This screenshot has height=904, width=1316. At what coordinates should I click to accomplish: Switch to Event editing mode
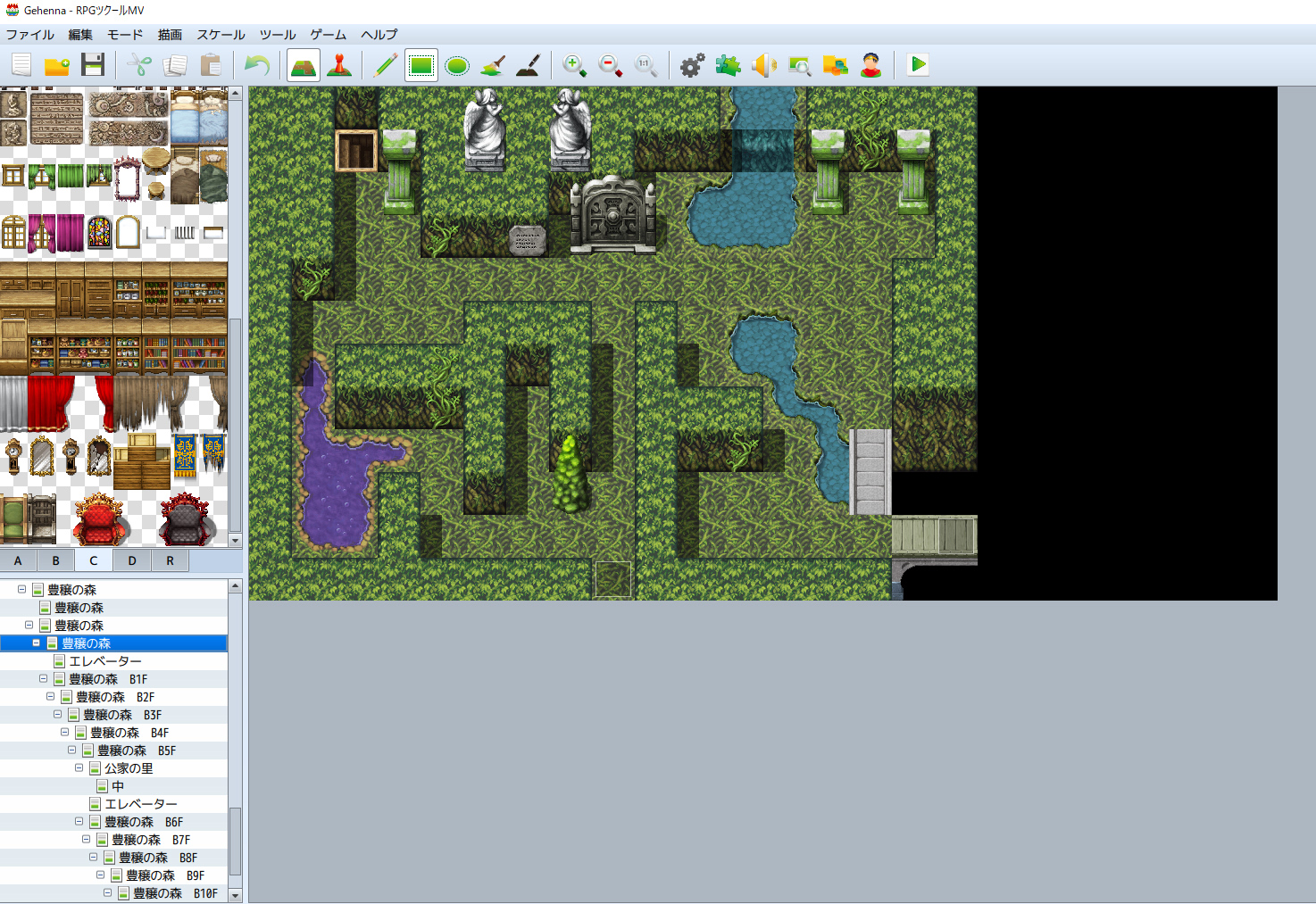(x=339, y=65)
